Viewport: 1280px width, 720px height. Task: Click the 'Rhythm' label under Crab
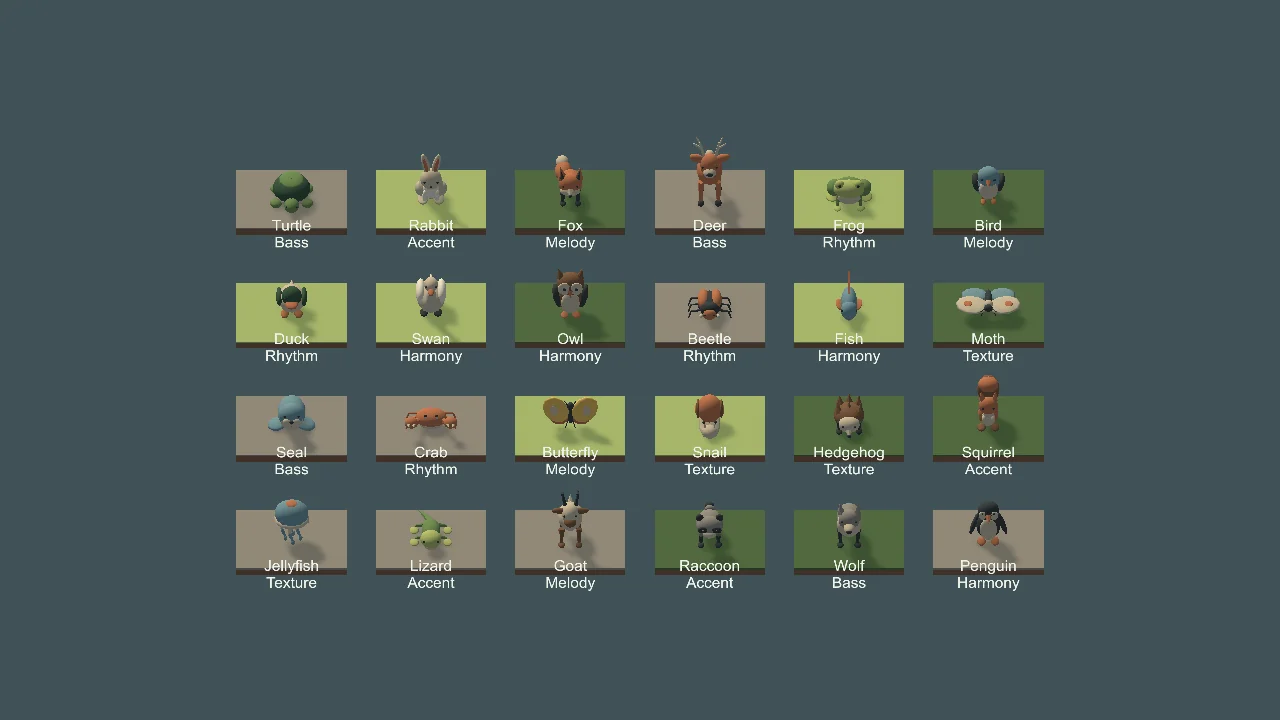click(431, 469)
